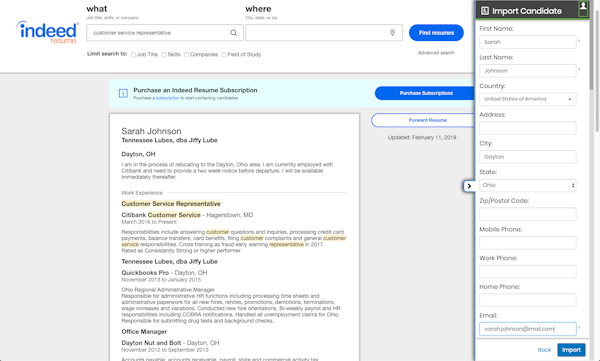Open the Advanced search link

(x=436, y=53)
